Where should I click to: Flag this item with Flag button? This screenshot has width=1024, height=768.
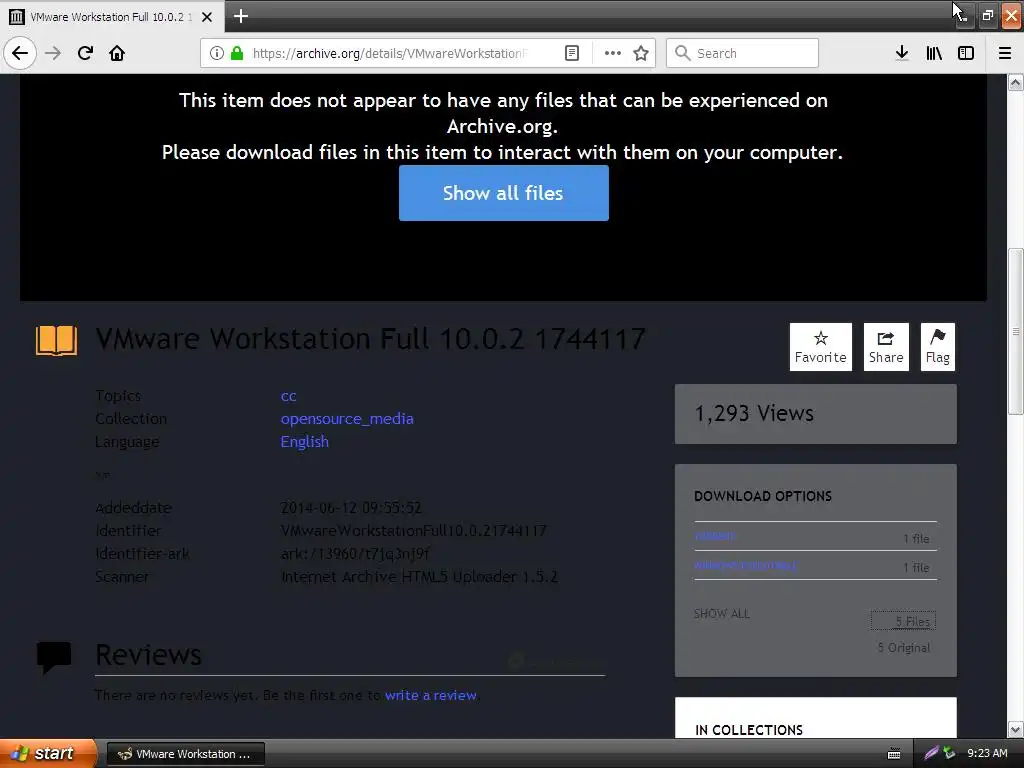tap(937, 347)
